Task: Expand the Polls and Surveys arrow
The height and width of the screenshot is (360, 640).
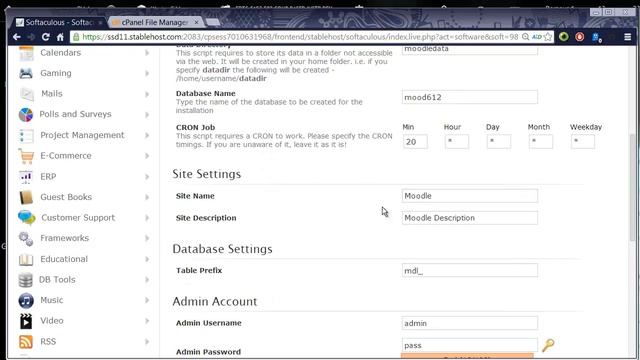Action: [x=147, y=115]
